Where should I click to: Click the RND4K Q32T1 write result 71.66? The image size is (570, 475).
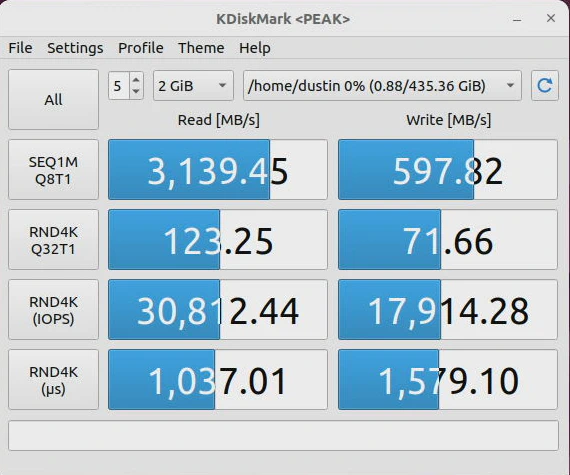coord(448,240)
